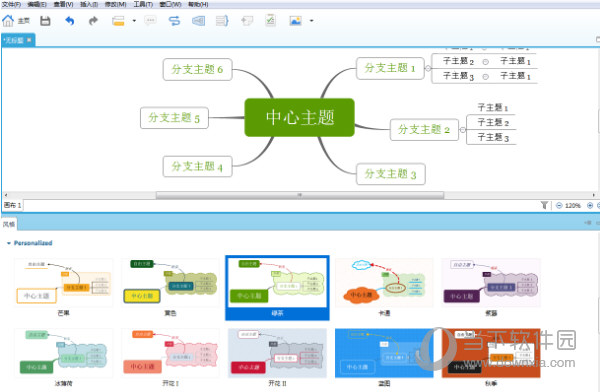
Task: Add a callout with speech bubble icon
Action: pyautogui.click(x=150, y=21)
